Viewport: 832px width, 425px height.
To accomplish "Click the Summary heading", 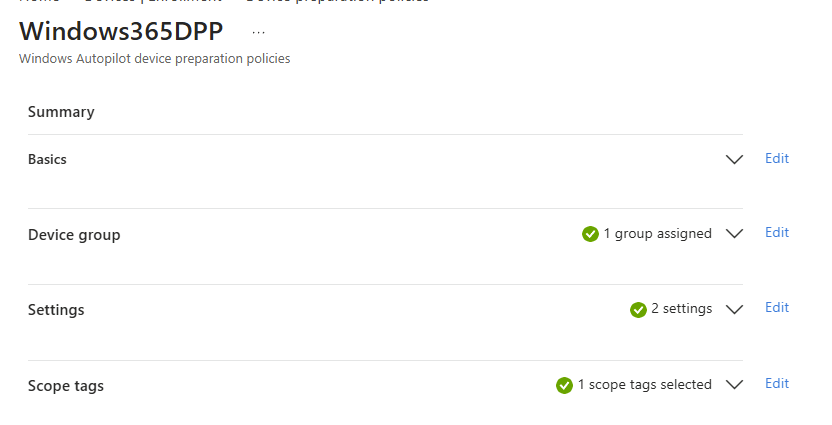I will [x=61, y=112].
